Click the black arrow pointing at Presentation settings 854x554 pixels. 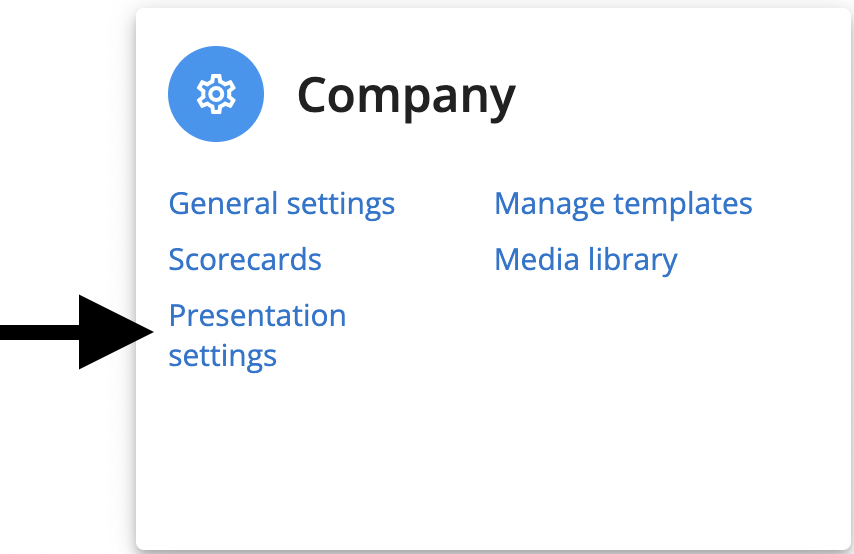point(77,332)
